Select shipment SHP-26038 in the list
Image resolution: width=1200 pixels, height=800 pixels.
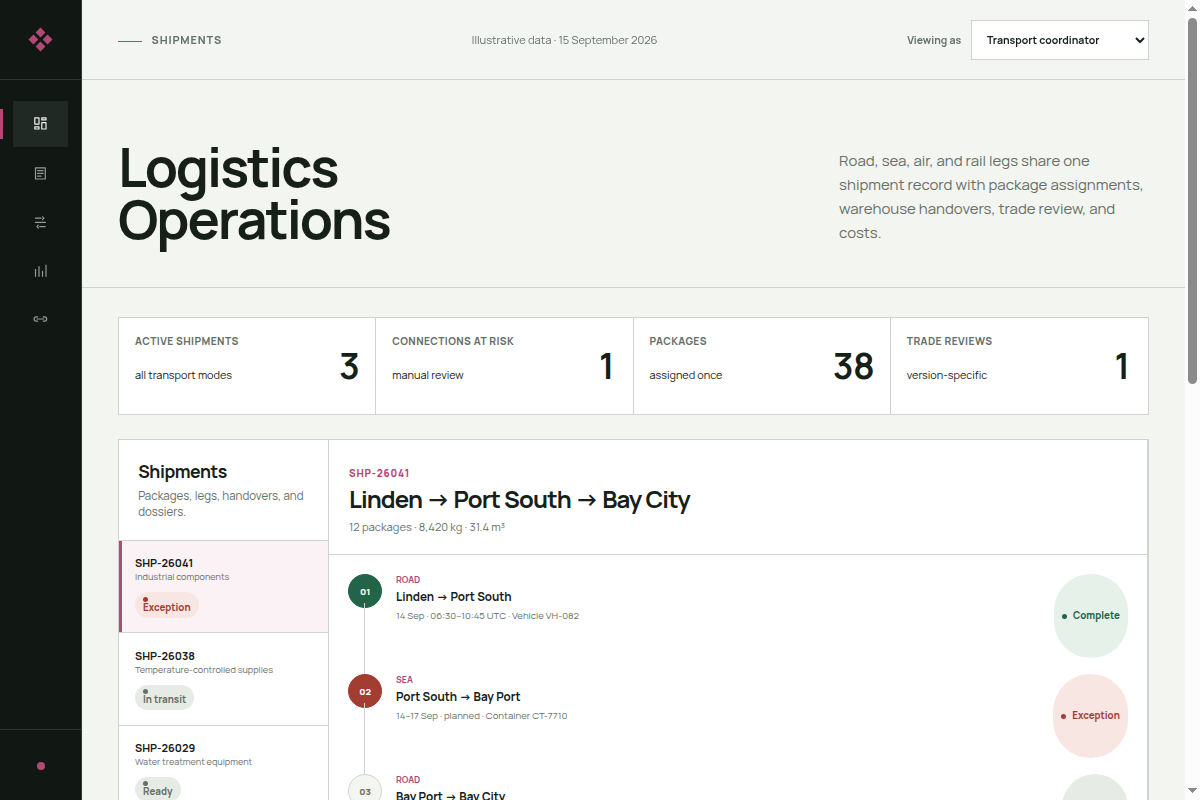tap(223, 679)
